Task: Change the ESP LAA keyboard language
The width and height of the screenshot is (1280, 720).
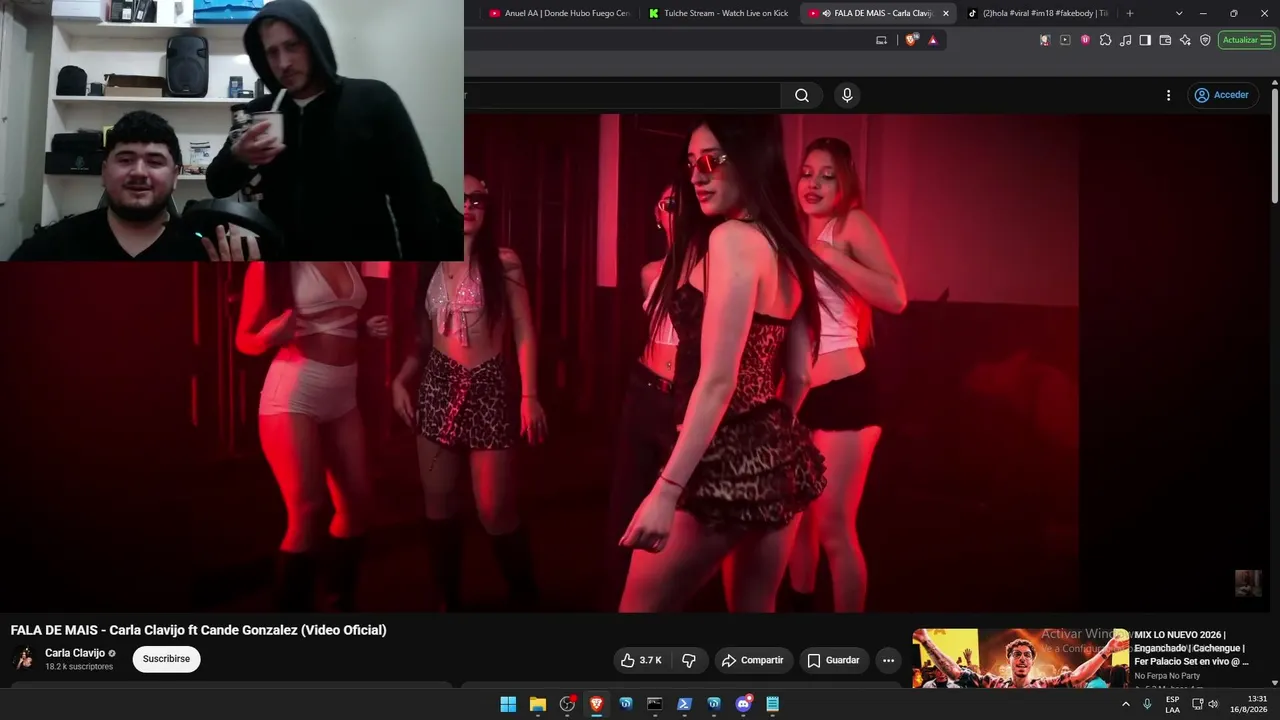Action: point(1172,704)
